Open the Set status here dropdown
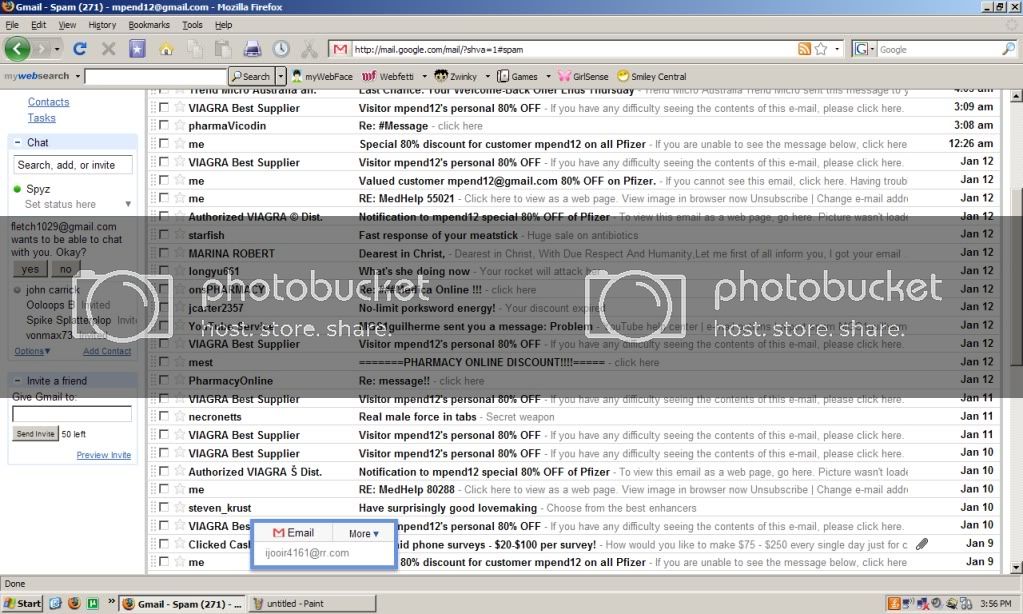Viewport: 1023px width, 614px height. pos(128,204)
